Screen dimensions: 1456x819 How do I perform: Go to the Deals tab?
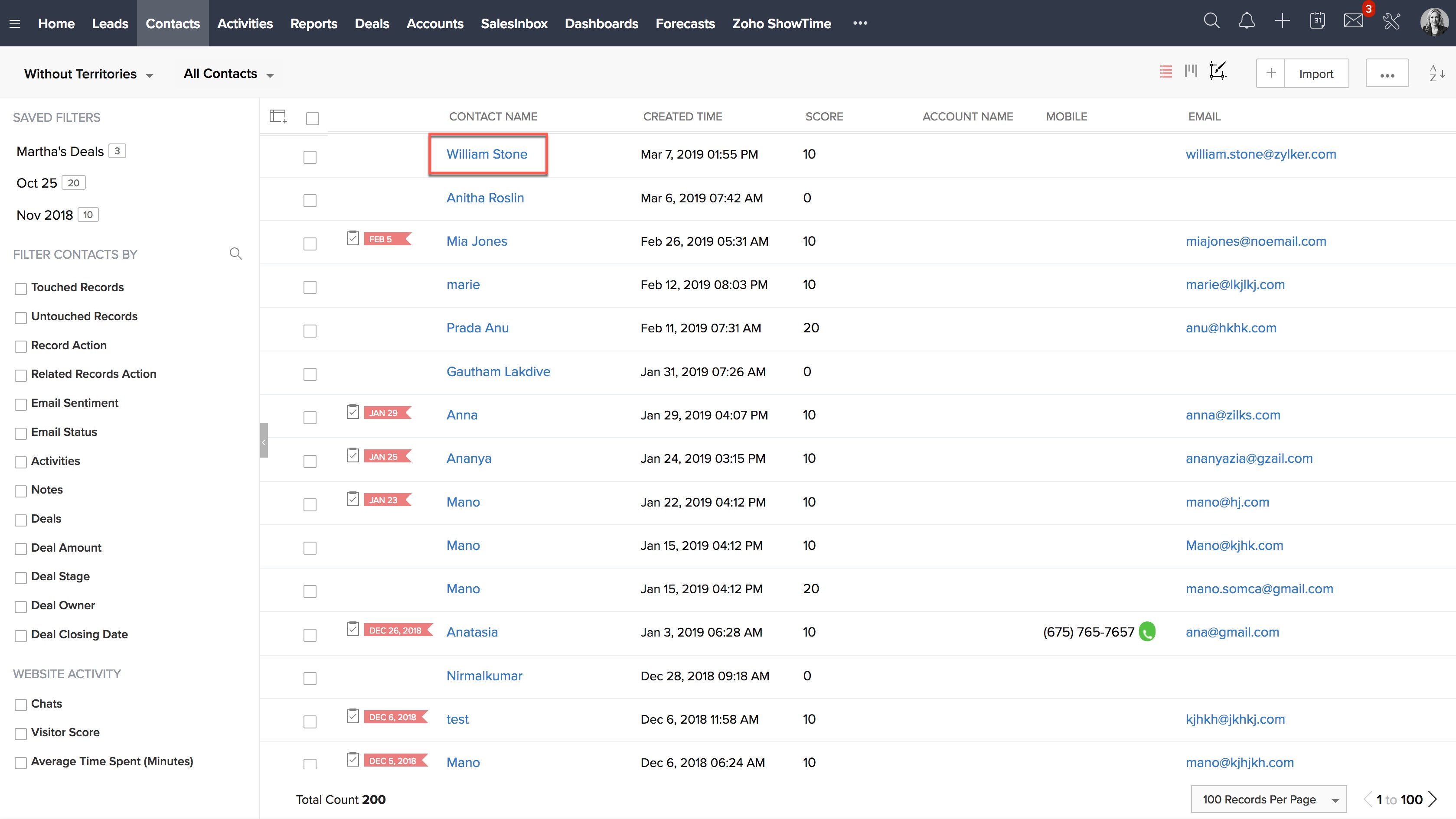pos(371,23)
